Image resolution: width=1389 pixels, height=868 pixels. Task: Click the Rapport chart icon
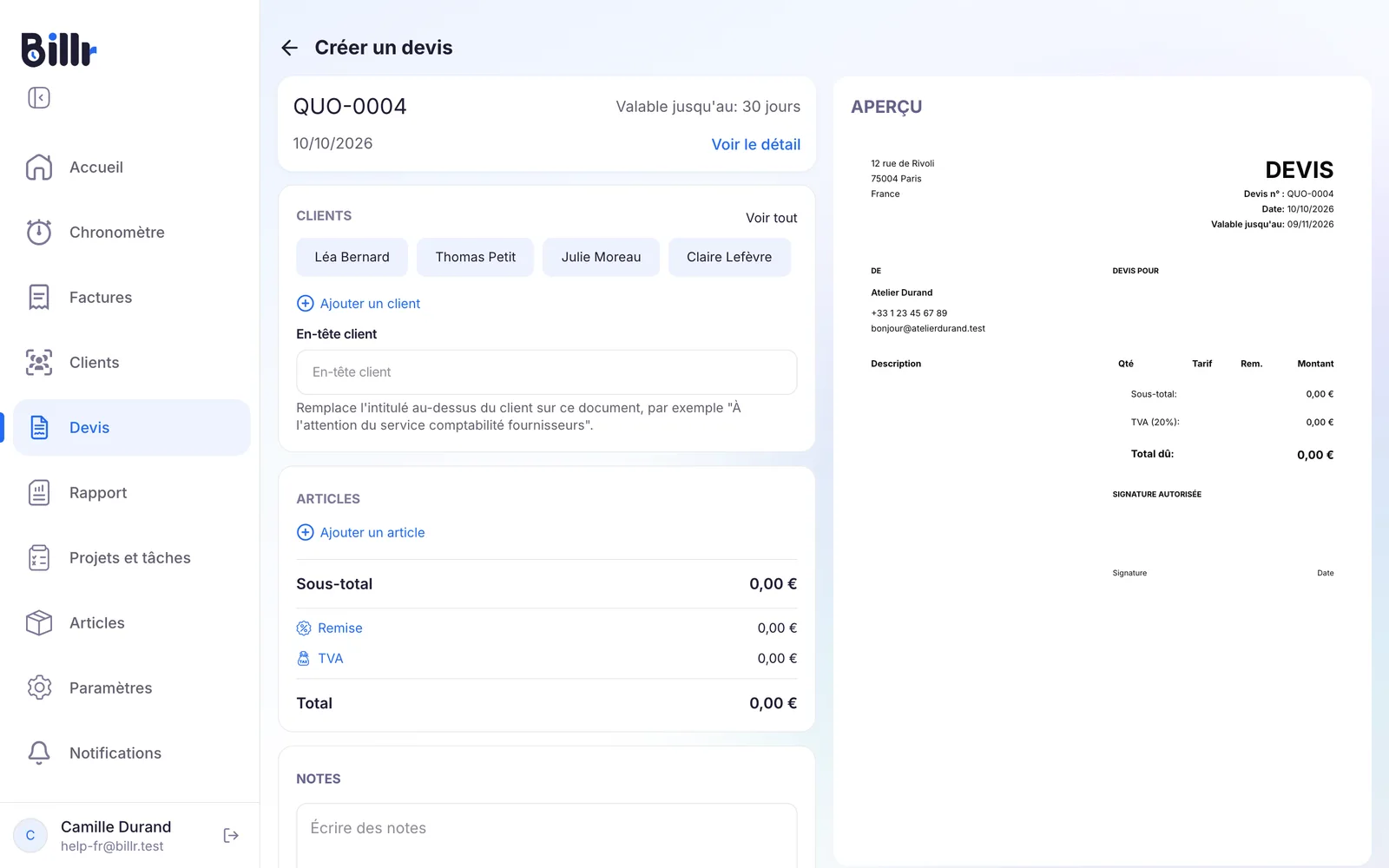39,492
